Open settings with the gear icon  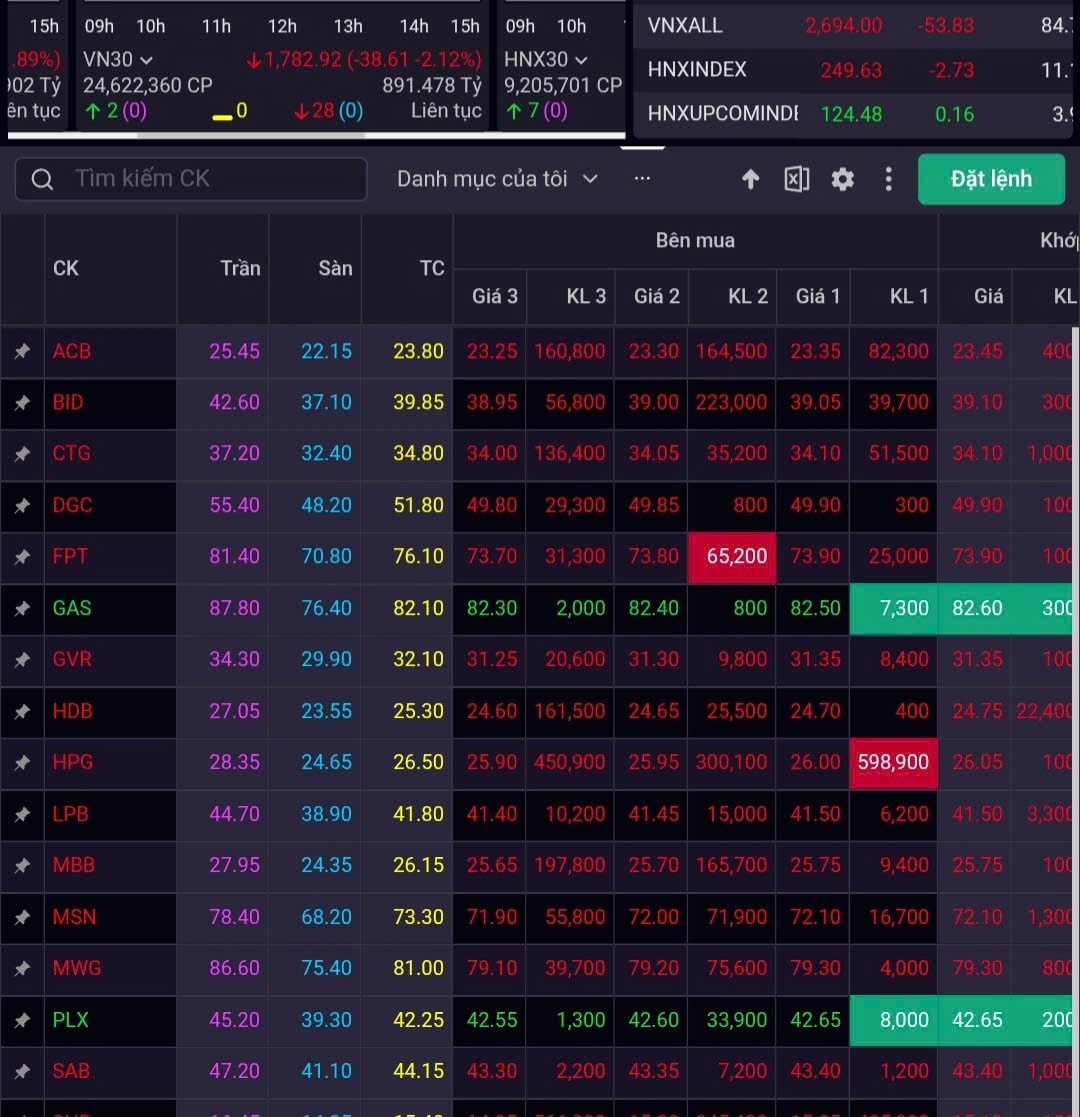coord(843,179)
